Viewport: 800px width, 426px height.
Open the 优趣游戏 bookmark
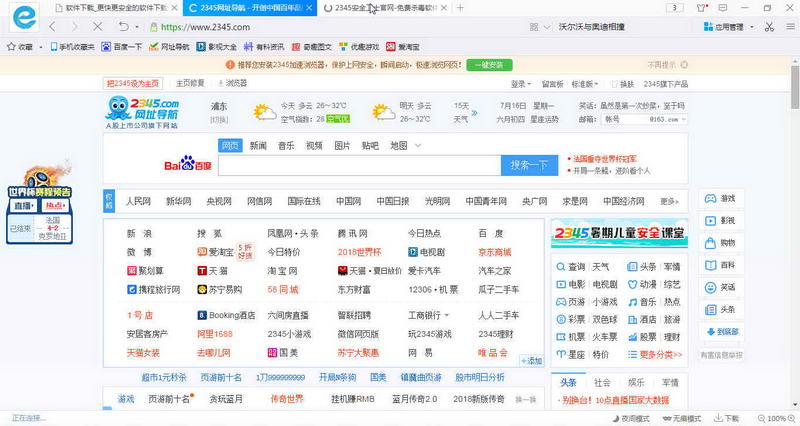click(x=359, y=46)
